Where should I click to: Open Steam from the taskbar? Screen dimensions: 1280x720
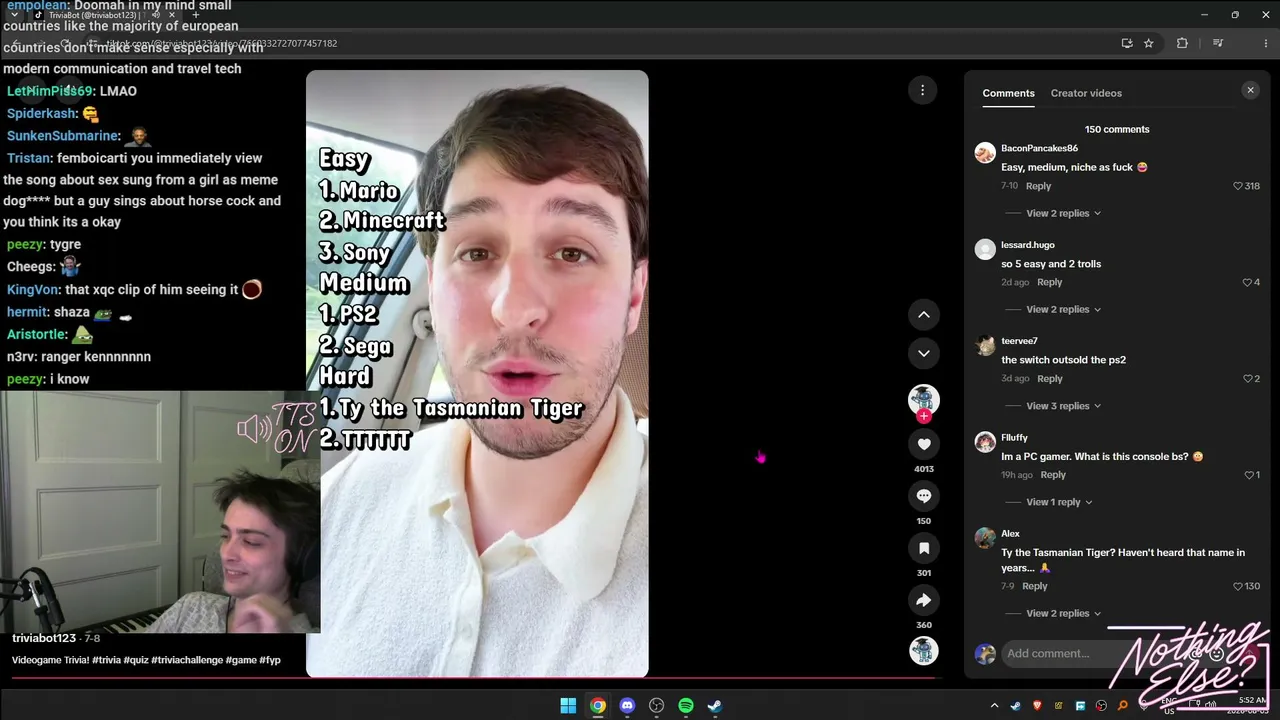(x=715, y=706)
